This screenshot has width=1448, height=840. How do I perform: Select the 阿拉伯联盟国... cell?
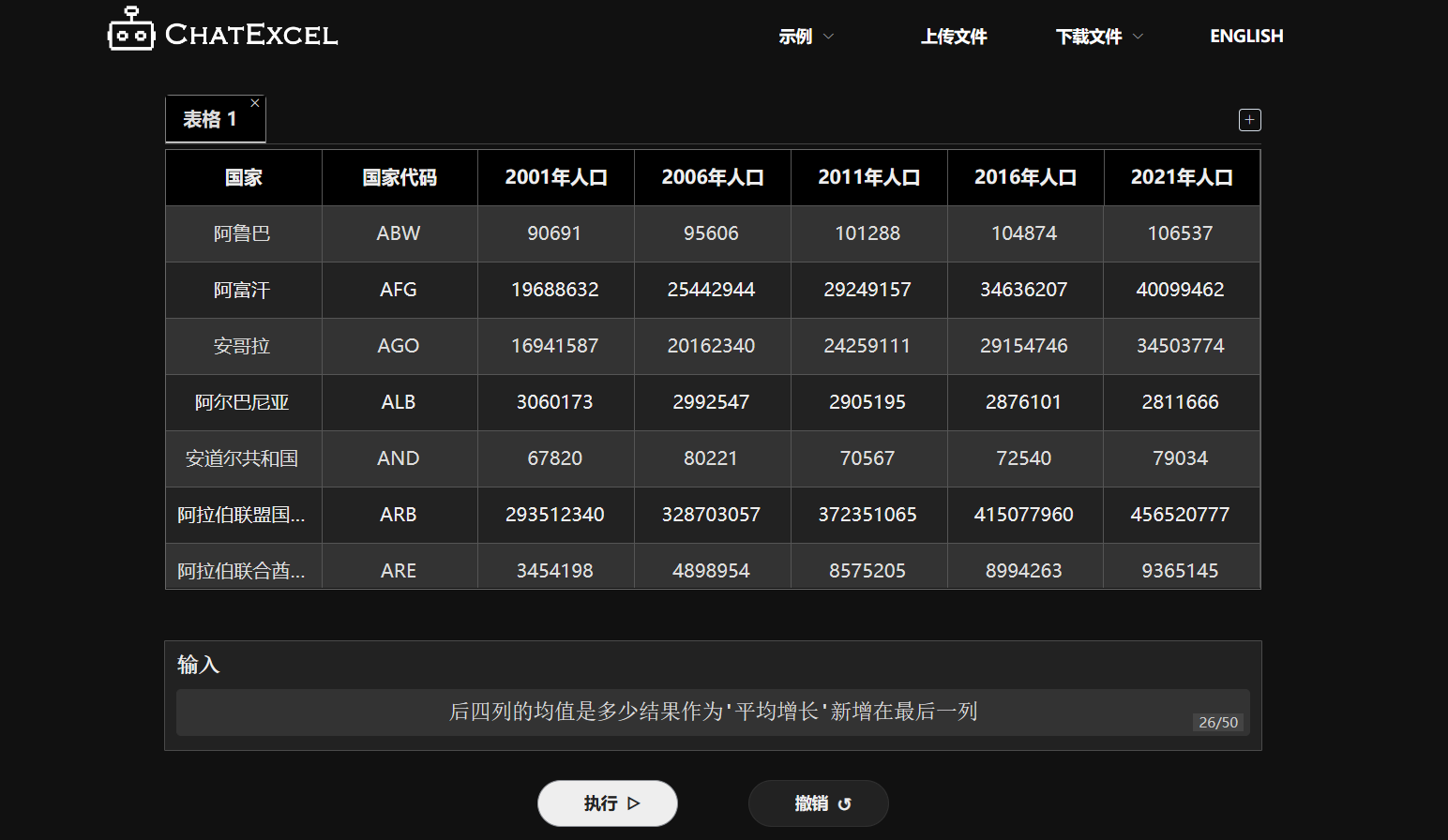(x=242, y=515)
